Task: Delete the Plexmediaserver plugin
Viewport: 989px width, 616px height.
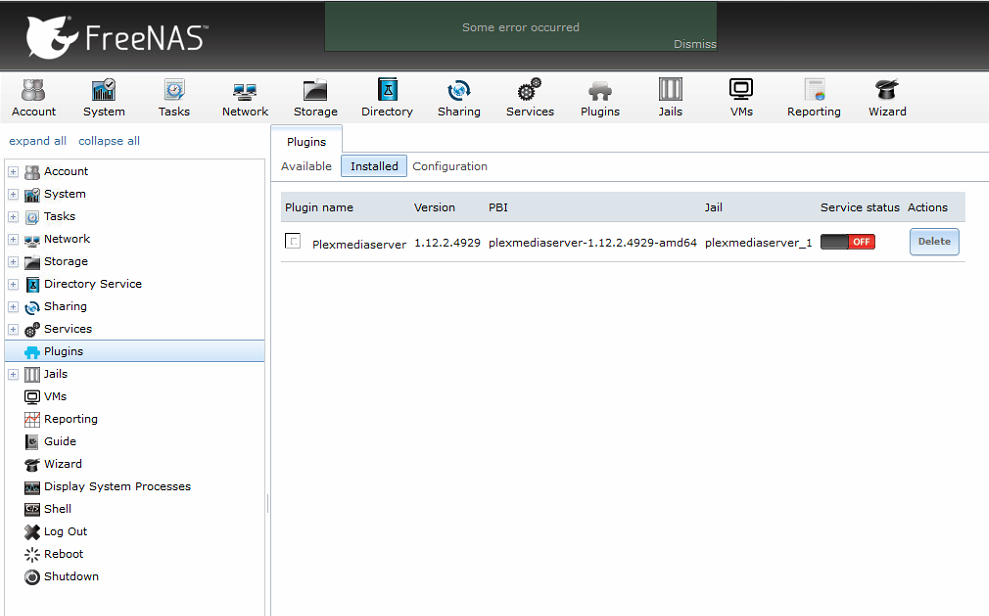Action: coord(934,242)
